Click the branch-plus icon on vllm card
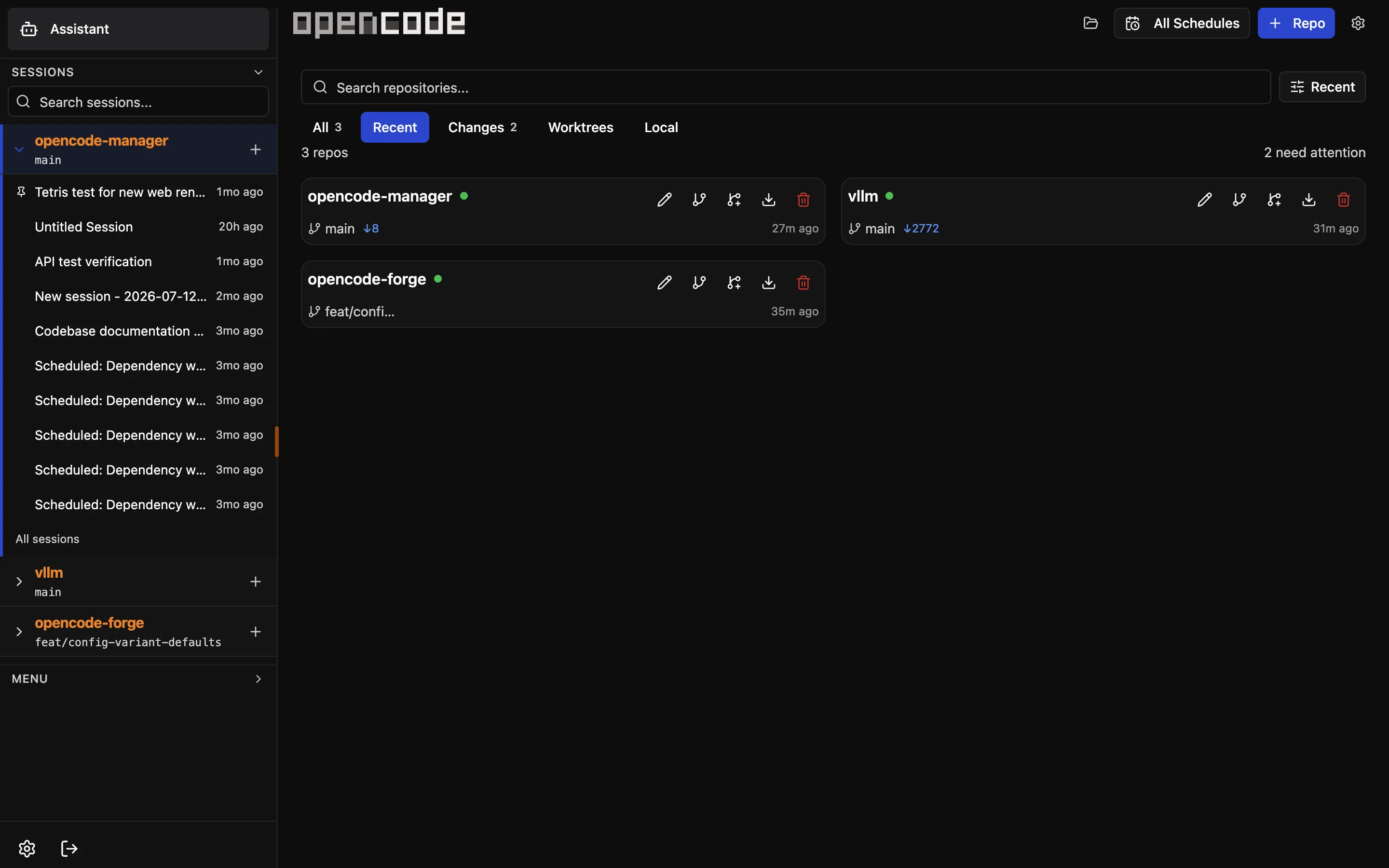Image resolution: width=1389 pixels, height=868 pixels. tap(1274, 200)
